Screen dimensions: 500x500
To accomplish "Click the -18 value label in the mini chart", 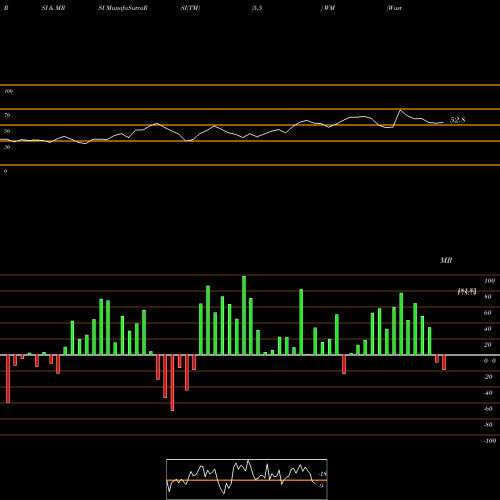I will click(323, 474).
